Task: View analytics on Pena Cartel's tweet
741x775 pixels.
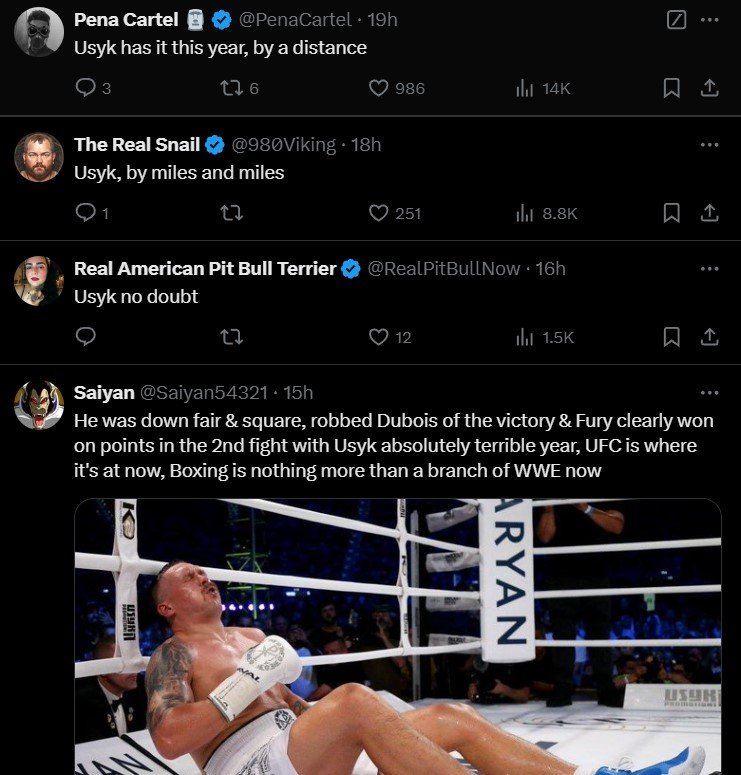Action: [x=525, y=88]
